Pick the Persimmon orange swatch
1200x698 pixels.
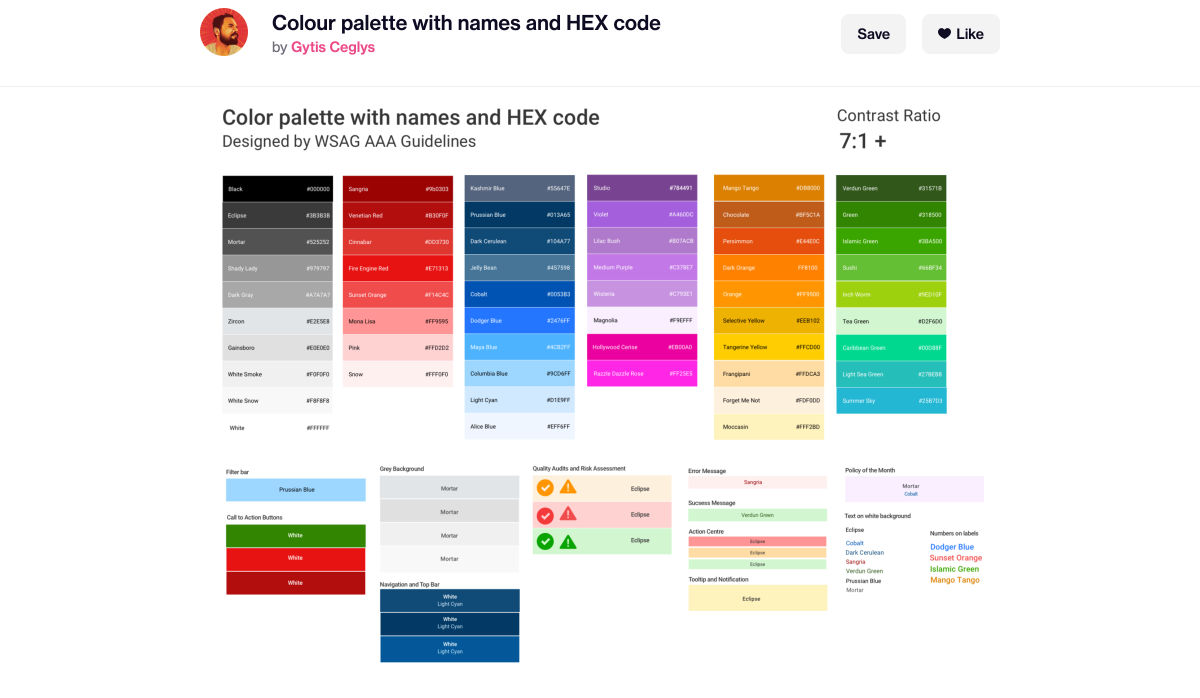point(769,241)
